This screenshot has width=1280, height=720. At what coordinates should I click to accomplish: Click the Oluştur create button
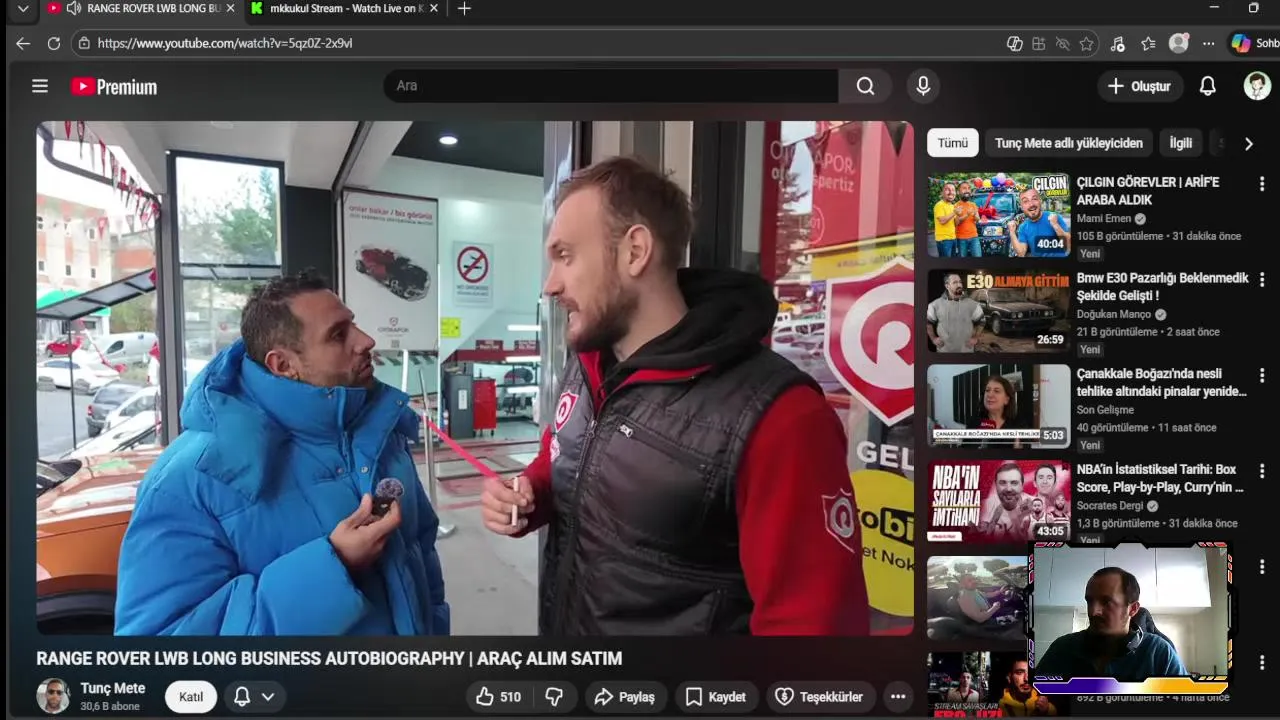coord(1140,86)
